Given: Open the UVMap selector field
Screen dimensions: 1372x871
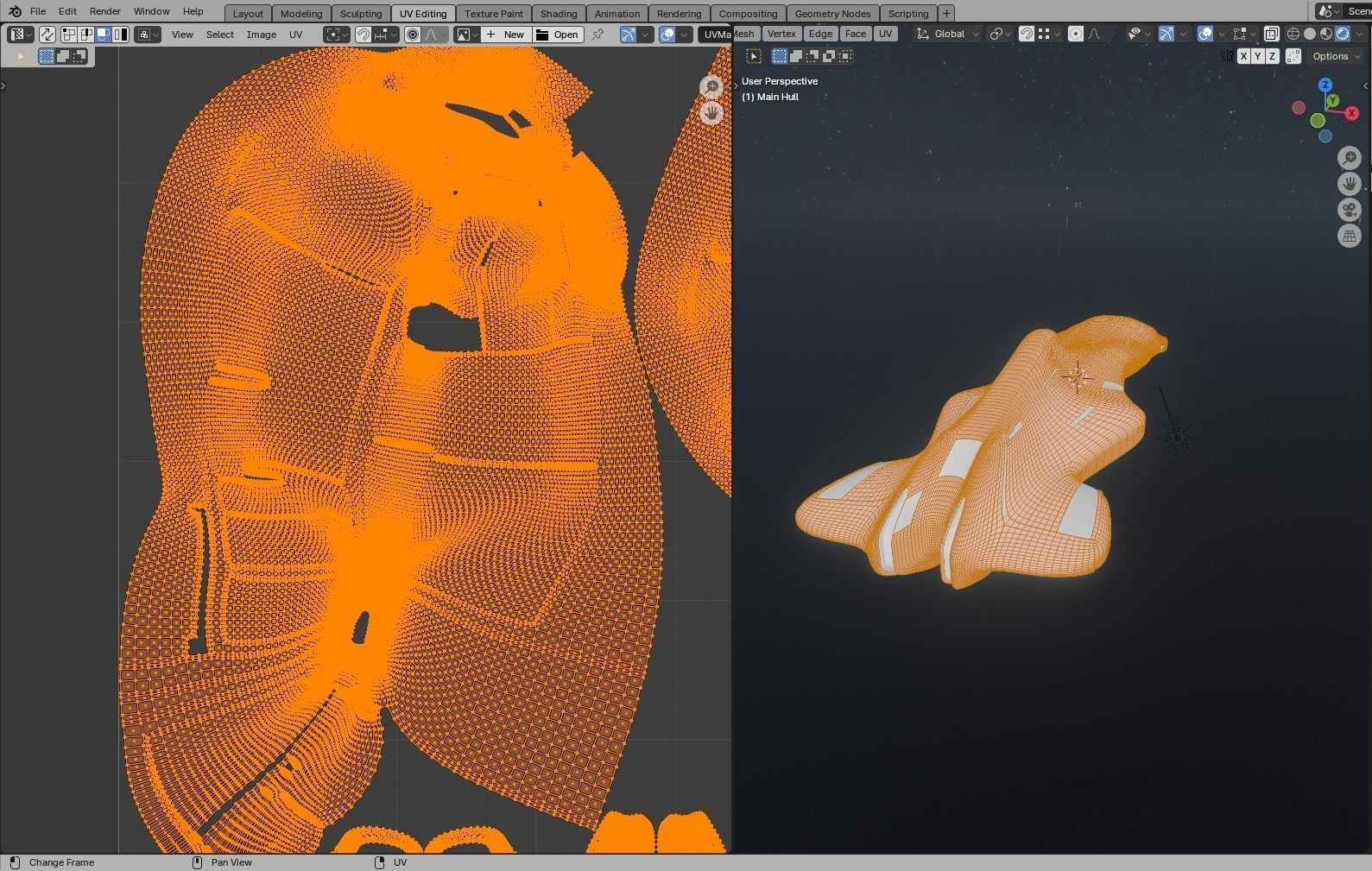Looking at the screenshot, I should click(x=716, y=35).
